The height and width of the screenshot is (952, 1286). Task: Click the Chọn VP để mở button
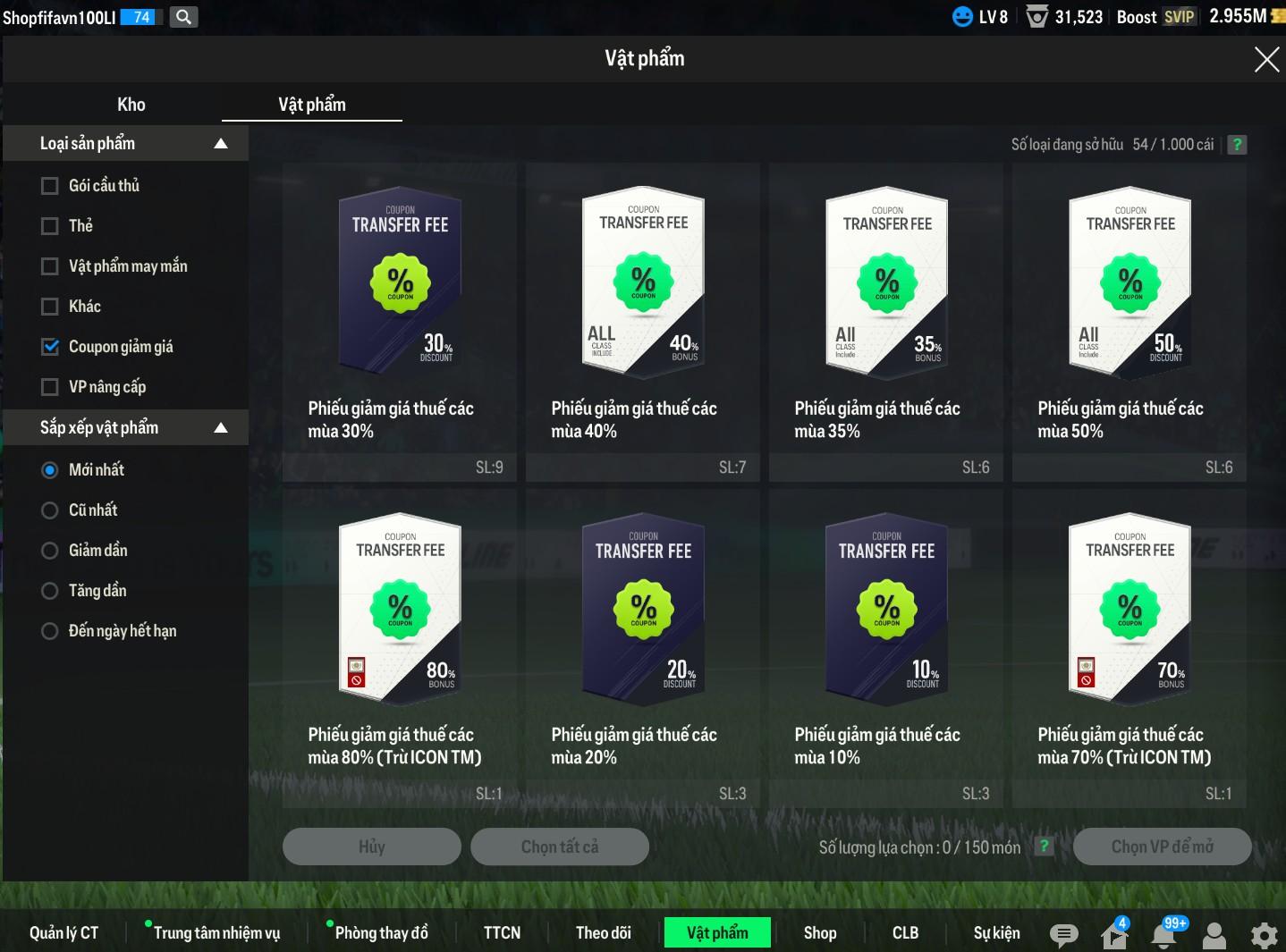coord(1162,847)
